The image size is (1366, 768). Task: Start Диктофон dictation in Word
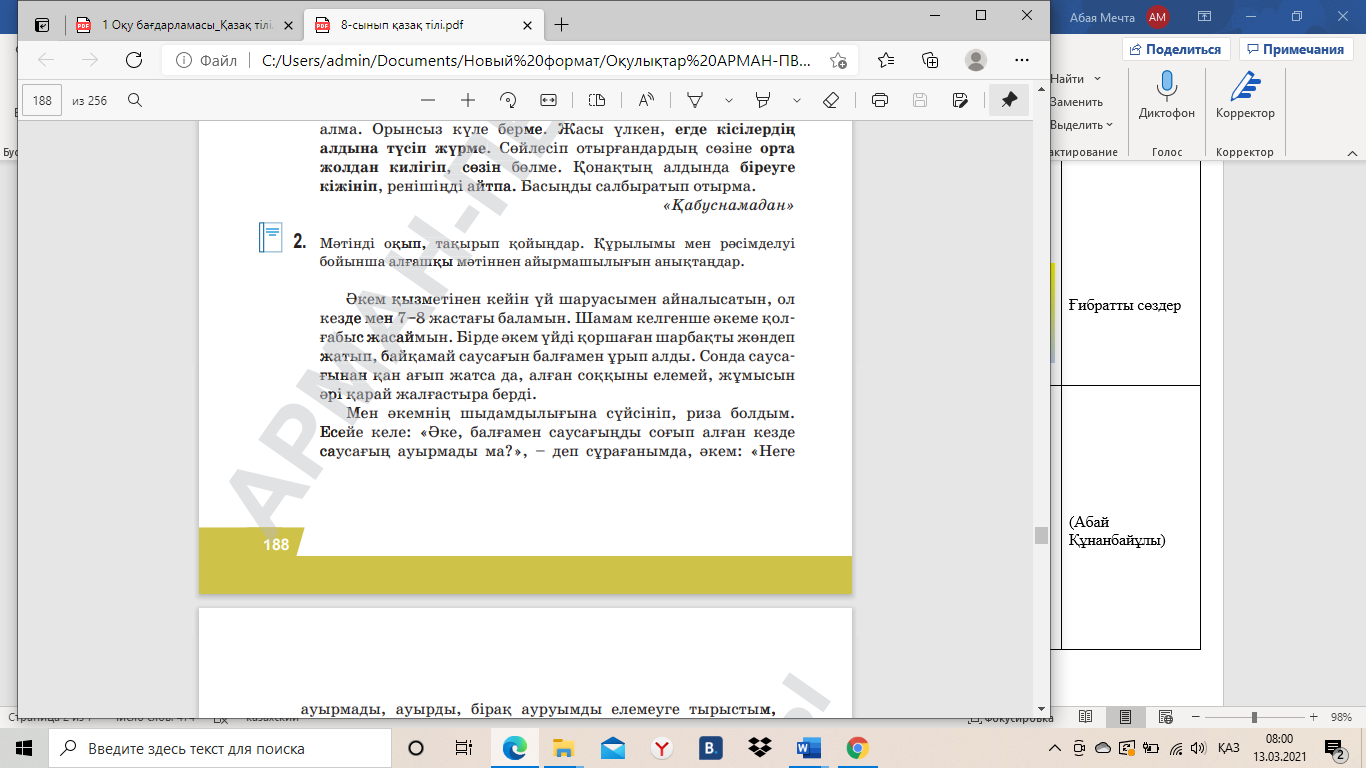coord(1166,96)
